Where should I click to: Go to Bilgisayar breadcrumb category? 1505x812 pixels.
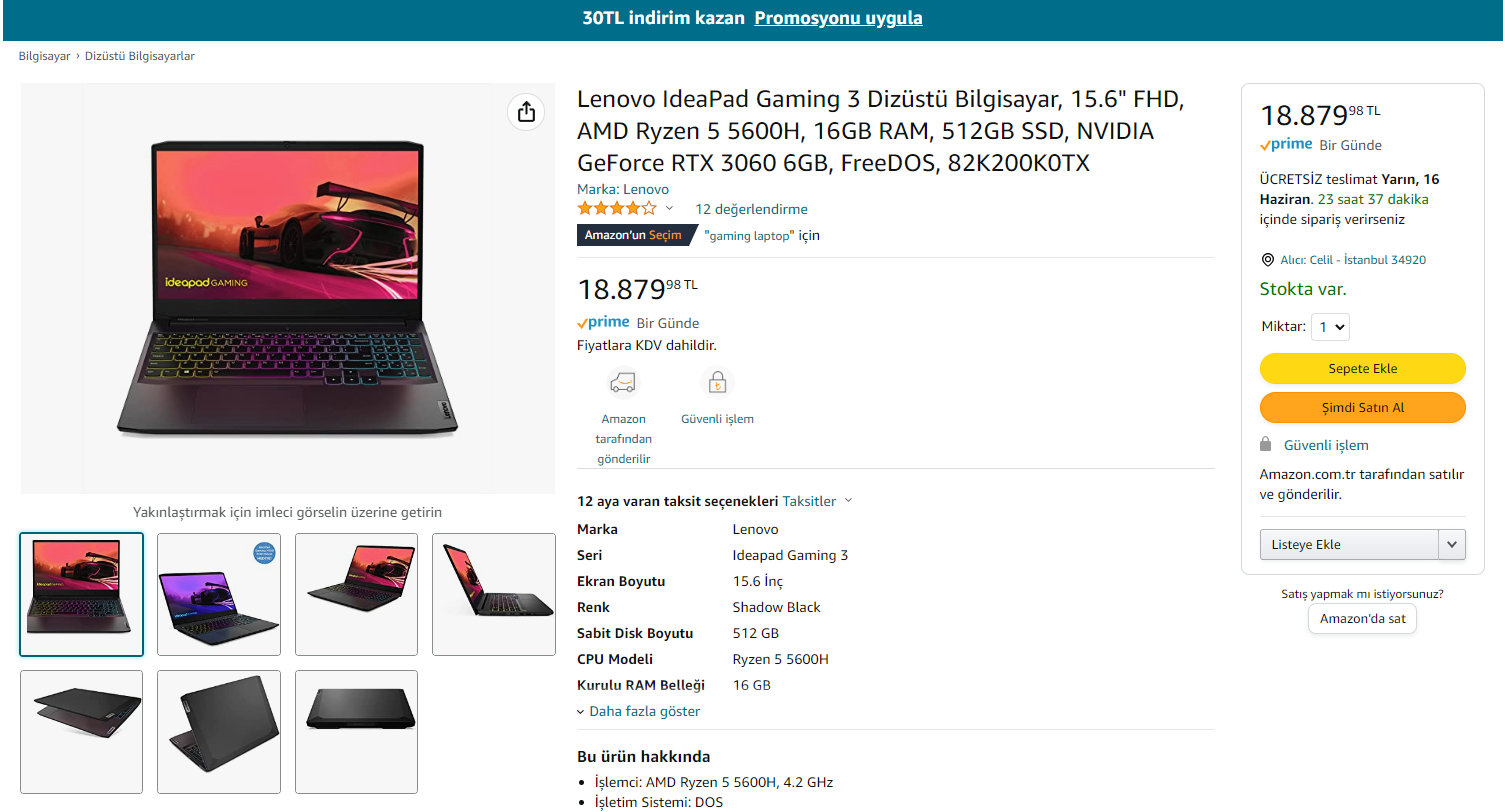tap(44, 56)
